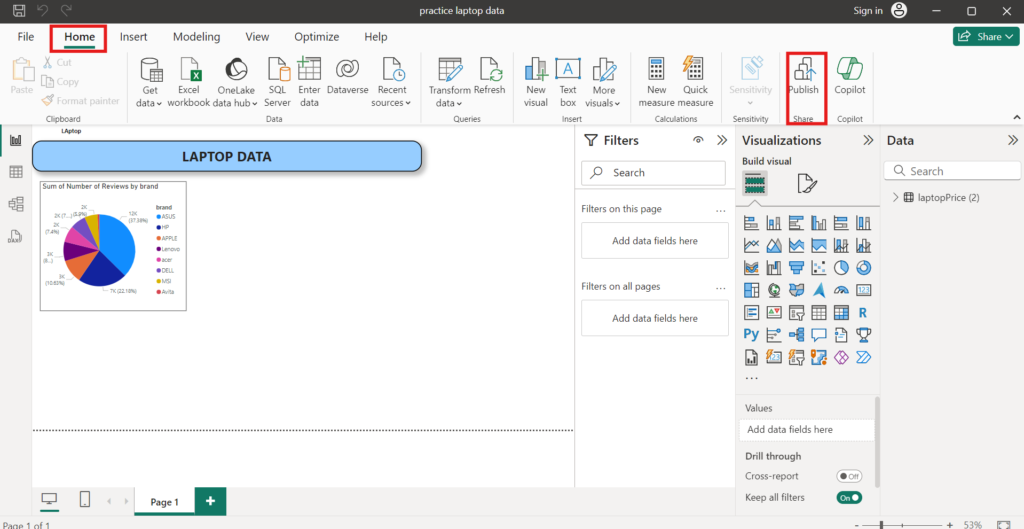The image size is (1024, 529).
Task: Click the Data pane Search field
Action: coord(952,171)
